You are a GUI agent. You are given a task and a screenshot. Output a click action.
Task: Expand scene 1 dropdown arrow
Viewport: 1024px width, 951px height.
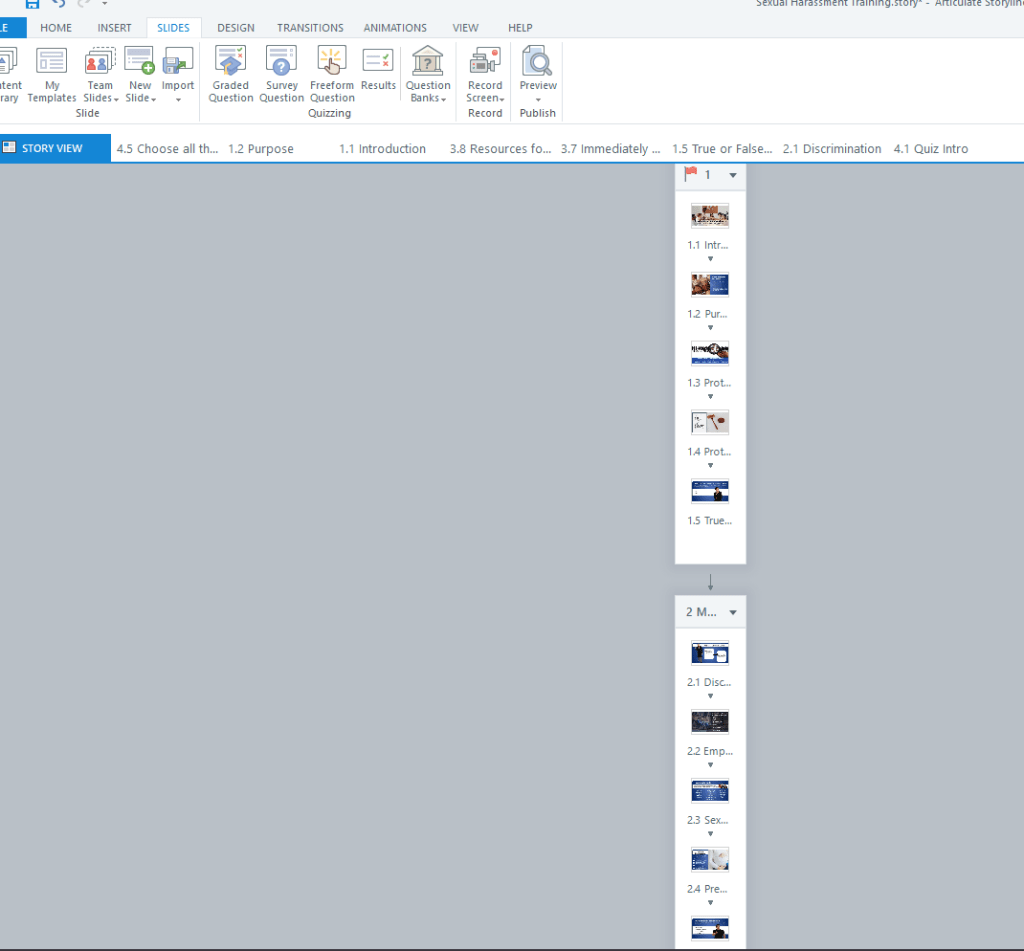click(733, 176)
